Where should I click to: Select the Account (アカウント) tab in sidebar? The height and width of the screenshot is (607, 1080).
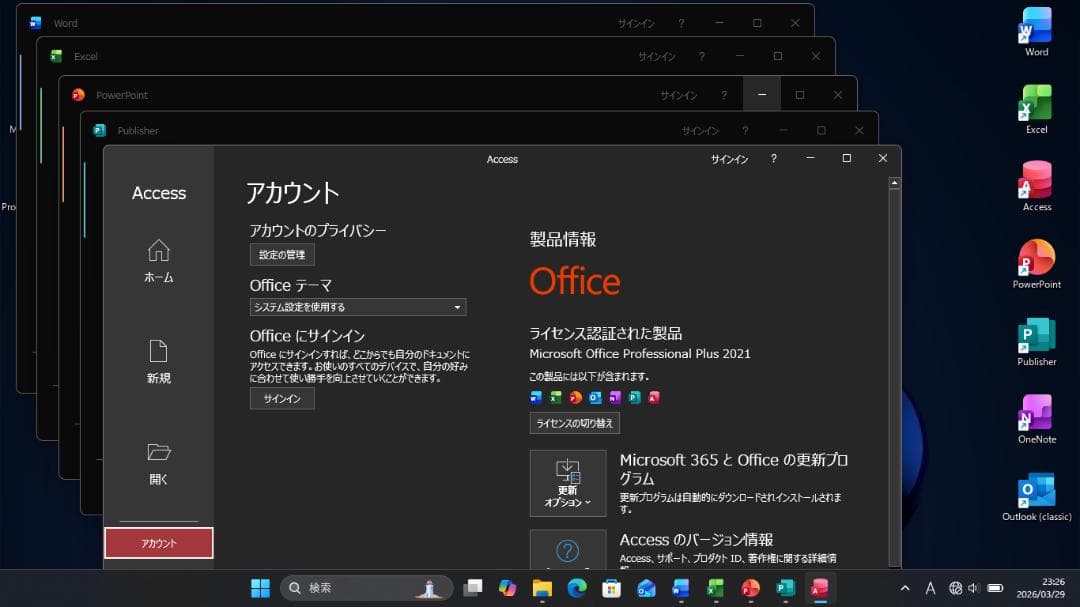tap(158, 543)
